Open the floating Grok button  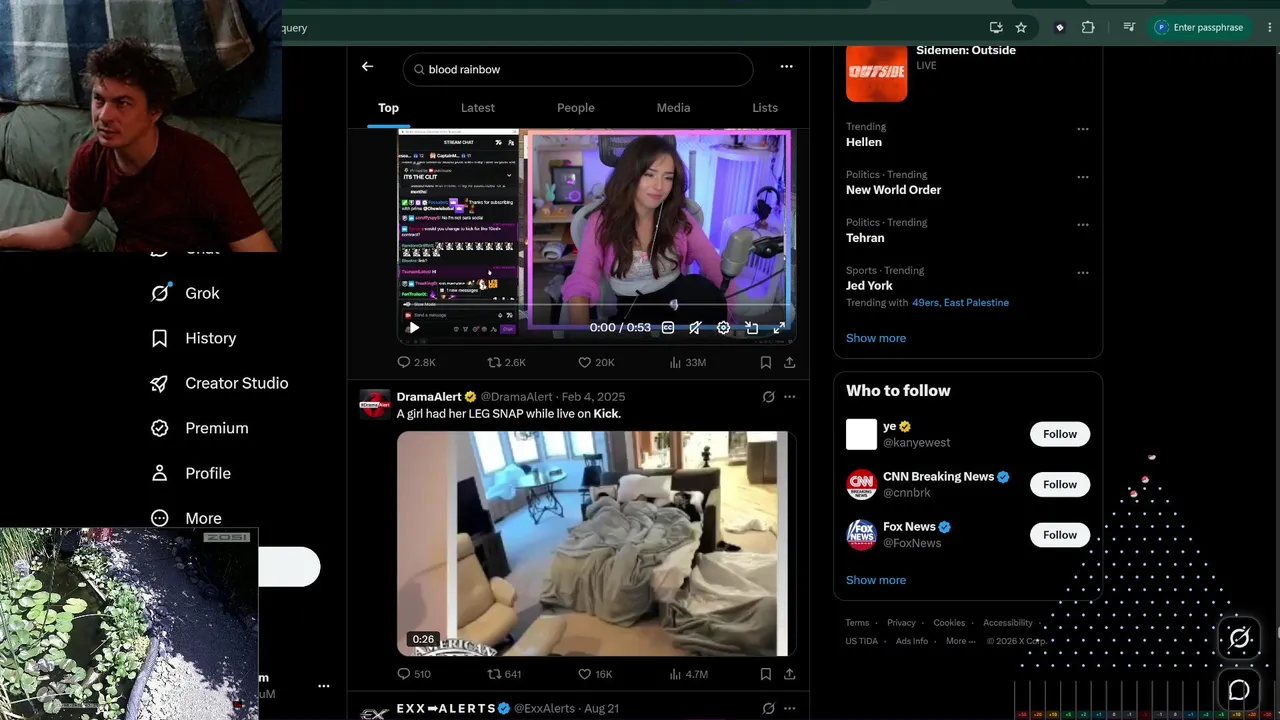pyautogui.click(x=1239, y=638)
